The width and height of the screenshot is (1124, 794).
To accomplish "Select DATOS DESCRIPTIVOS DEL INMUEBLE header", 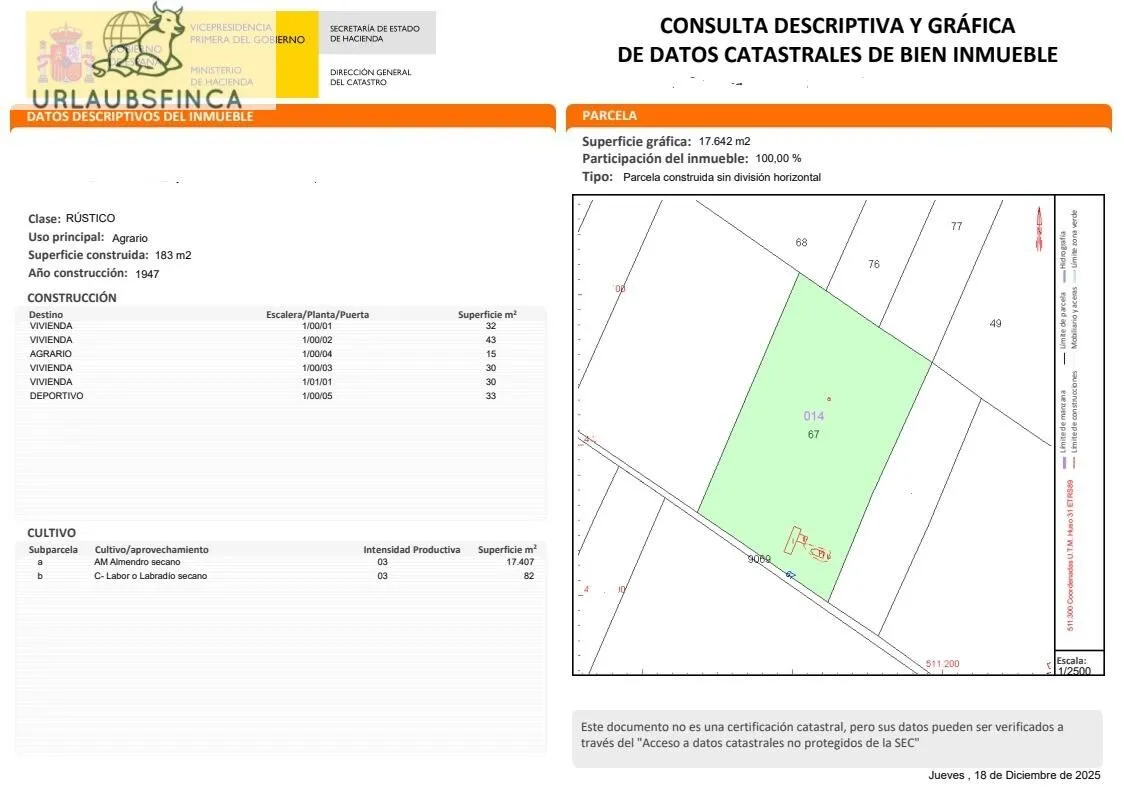I will [140, 117].
